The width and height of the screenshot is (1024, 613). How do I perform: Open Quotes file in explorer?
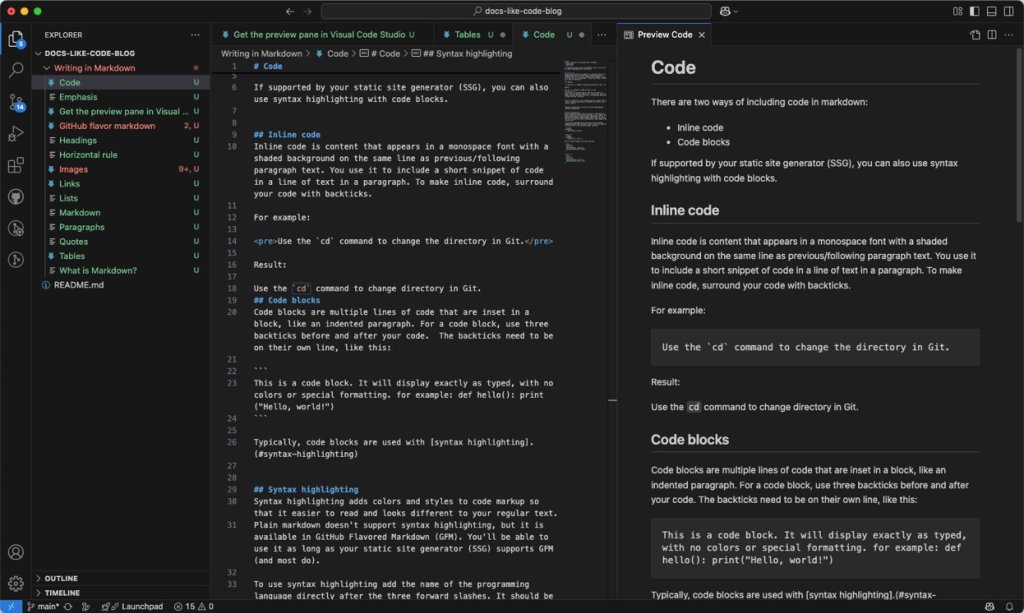pyautogui.click(x=121, y=242)
